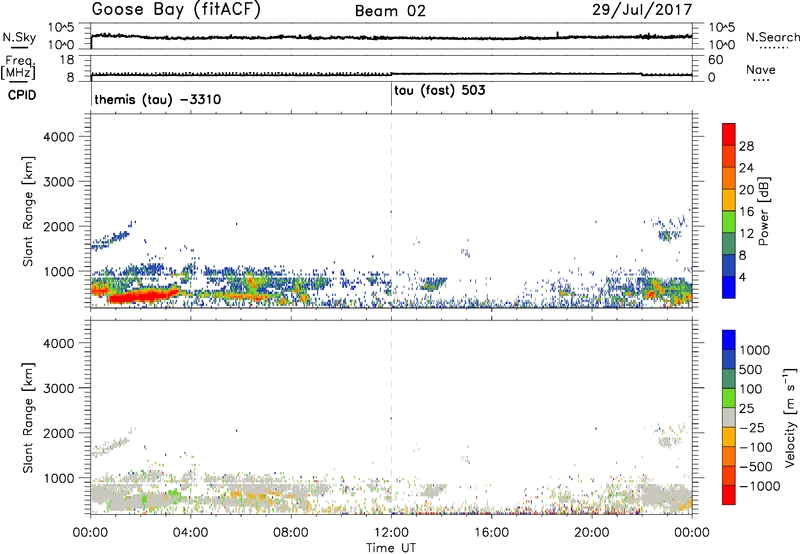
Task: Click the "18" frequency axis tick
Action: [x=67, y=60]
